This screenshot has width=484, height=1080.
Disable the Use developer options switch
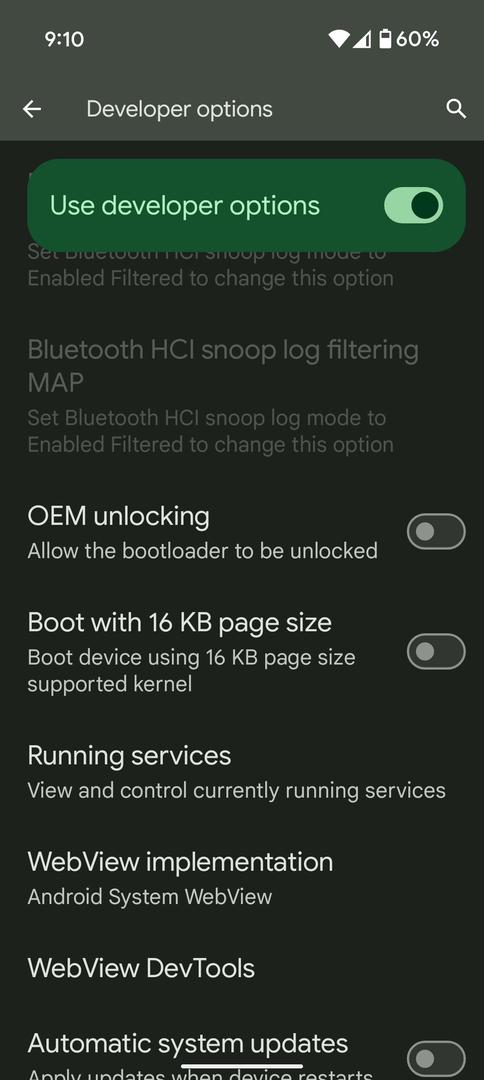[x=413, y=205]
